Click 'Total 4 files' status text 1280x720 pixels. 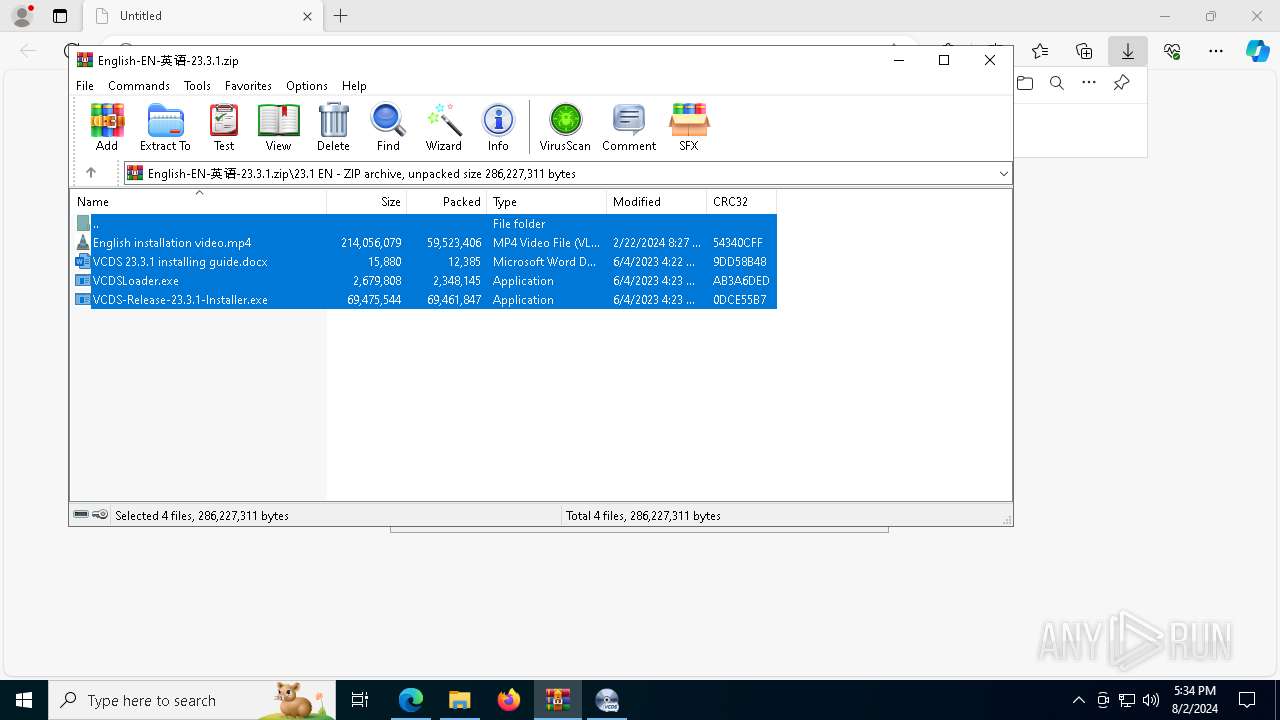tap(643, 516)
